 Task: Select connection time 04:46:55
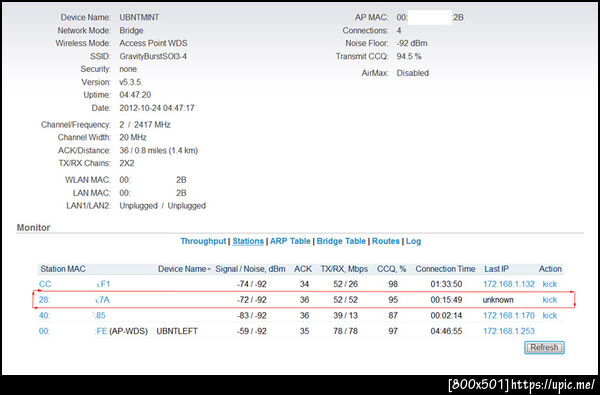(x=446, y=331)
